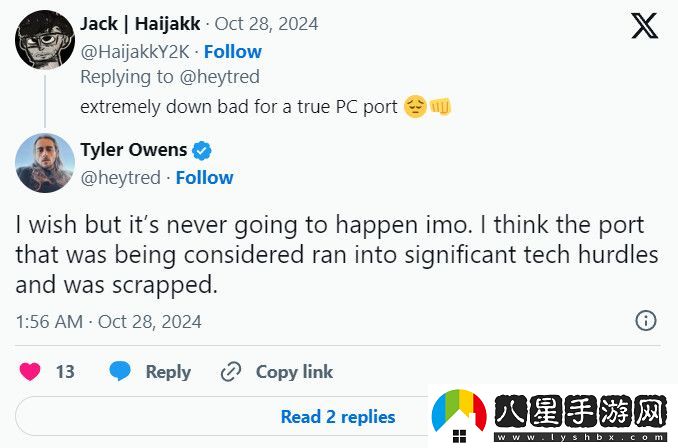Click the Reply text label

[x=168, y=371]
